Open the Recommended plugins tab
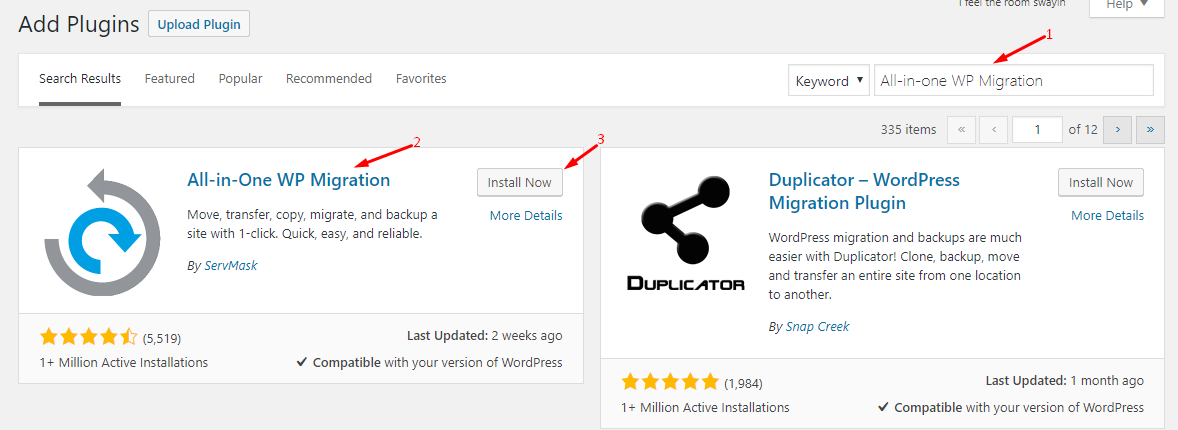Viewport: 1178px width, 430px height. pos(329,78)
